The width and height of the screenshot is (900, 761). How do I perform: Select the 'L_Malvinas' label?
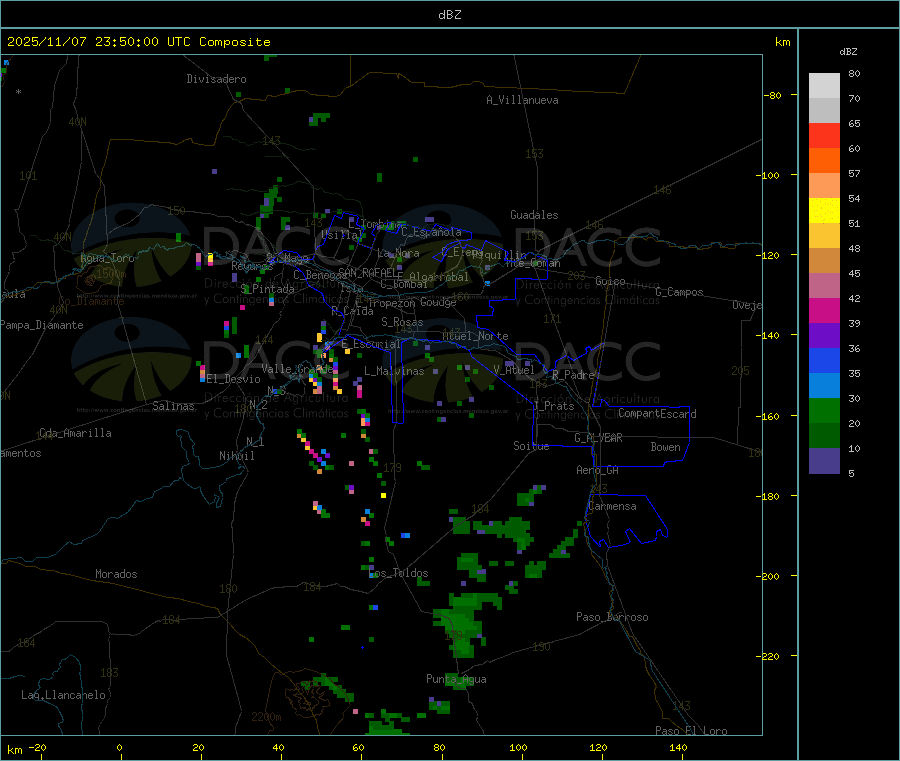point(394,371)
